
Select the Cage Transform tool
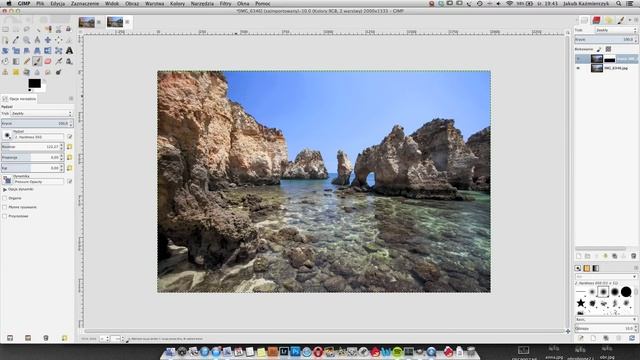[x=58, y=51]
